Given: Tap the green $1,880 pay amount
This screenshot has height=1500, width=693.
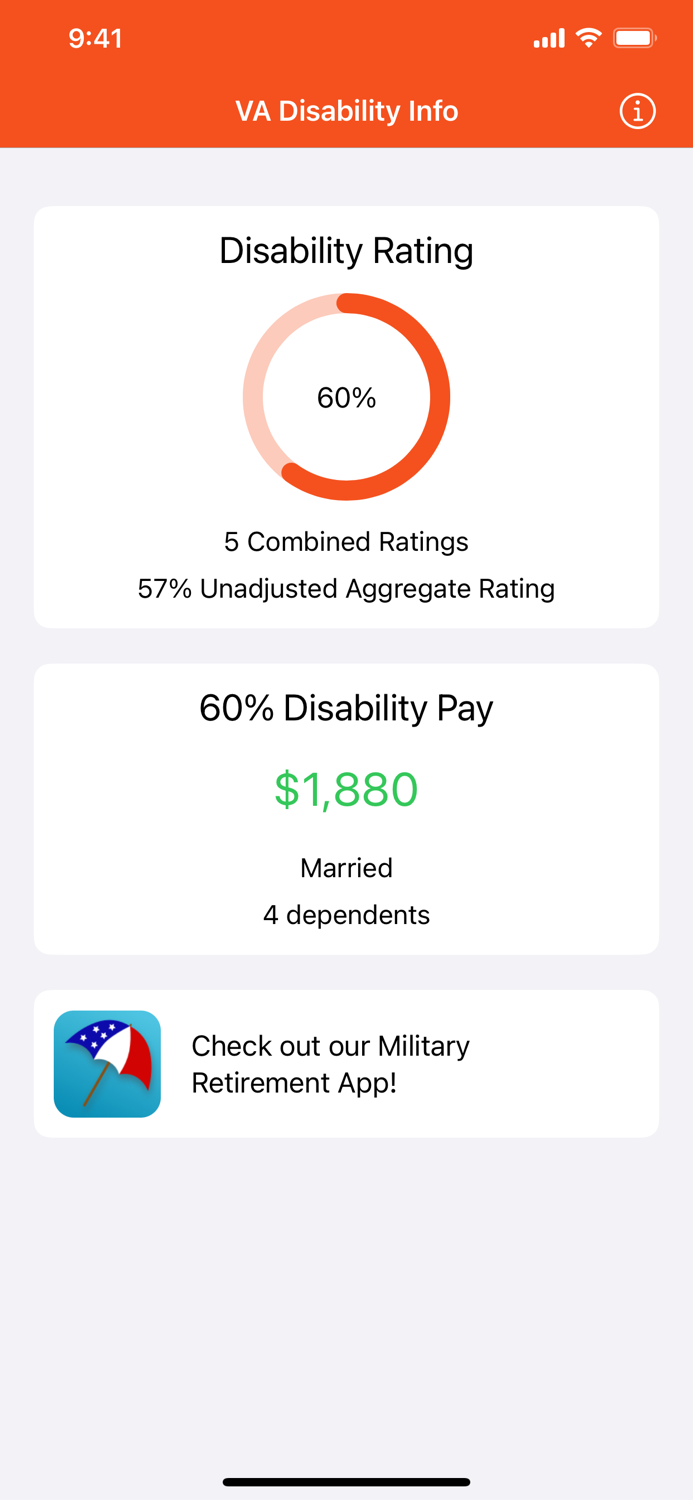Looking at the screenshot, I should click(x=346, y=791).
